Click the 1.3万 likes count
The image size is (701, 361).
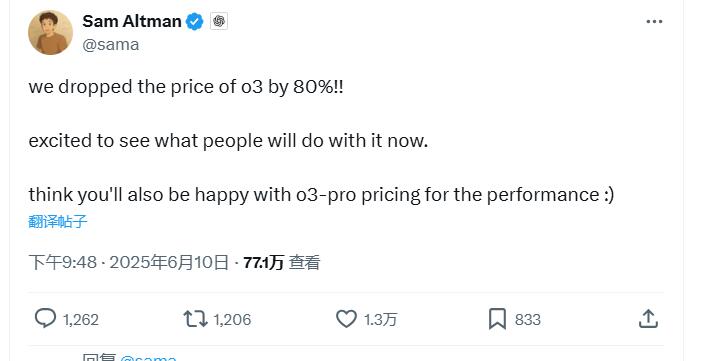(380, 319)
